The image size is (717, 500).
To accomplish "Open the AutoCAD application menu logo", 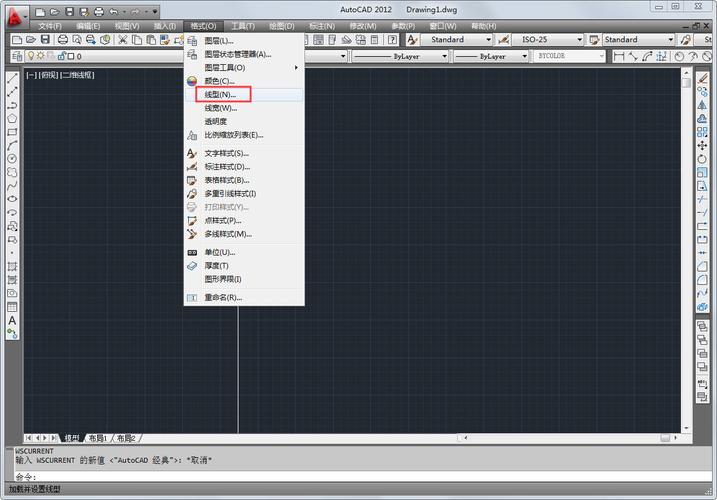I will tap(16, 17).
